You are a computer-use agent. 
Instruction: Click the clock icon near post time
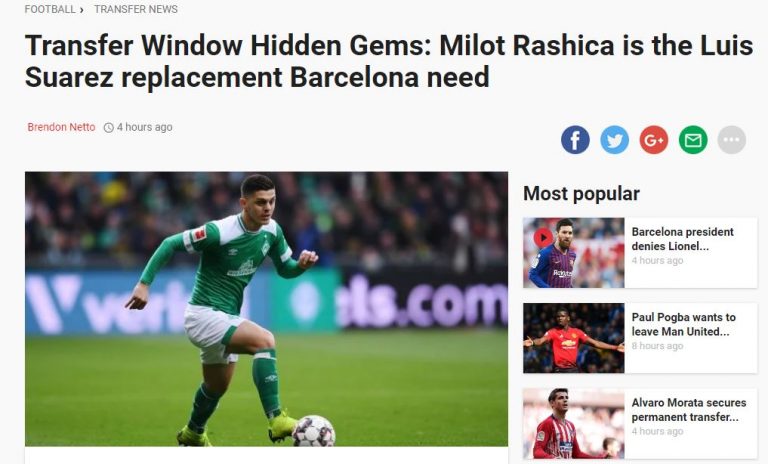point(109,127)
